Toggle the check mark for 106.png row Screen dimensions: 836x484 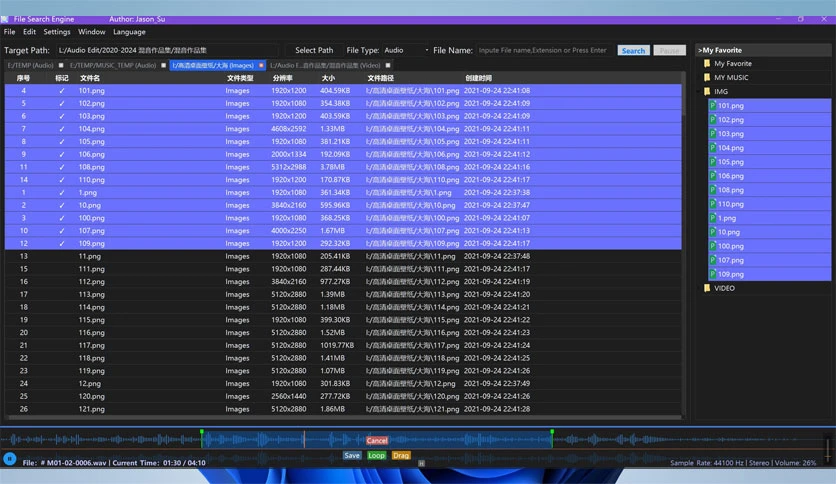(x=62, y=154)
